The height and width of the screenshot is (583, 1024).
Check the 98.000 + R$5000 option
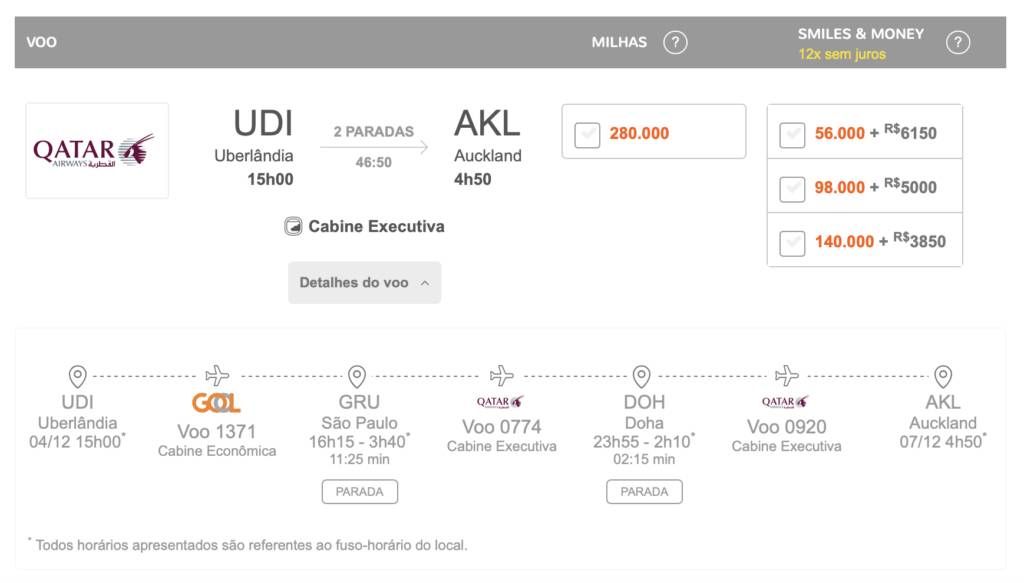[x=792, y=189]
